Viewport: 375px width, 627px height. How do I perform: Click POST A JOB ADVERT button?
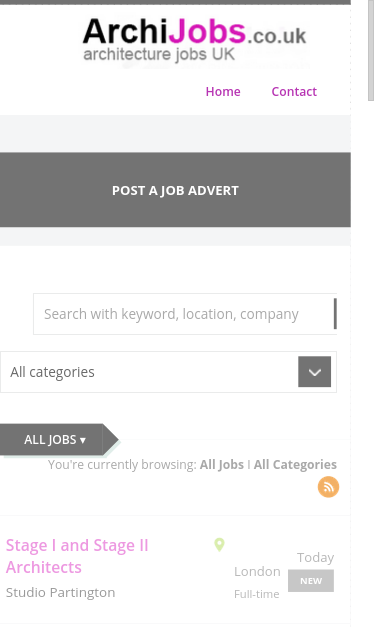tap(175, 190)
